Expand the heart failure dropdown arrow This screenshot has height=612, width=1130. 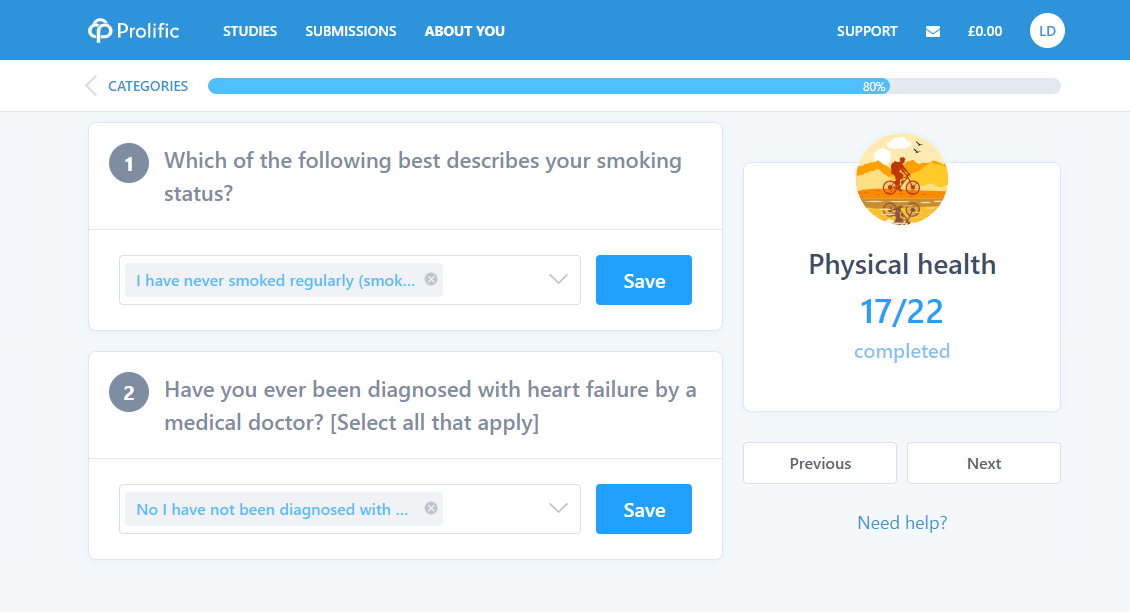pos(559,508)
